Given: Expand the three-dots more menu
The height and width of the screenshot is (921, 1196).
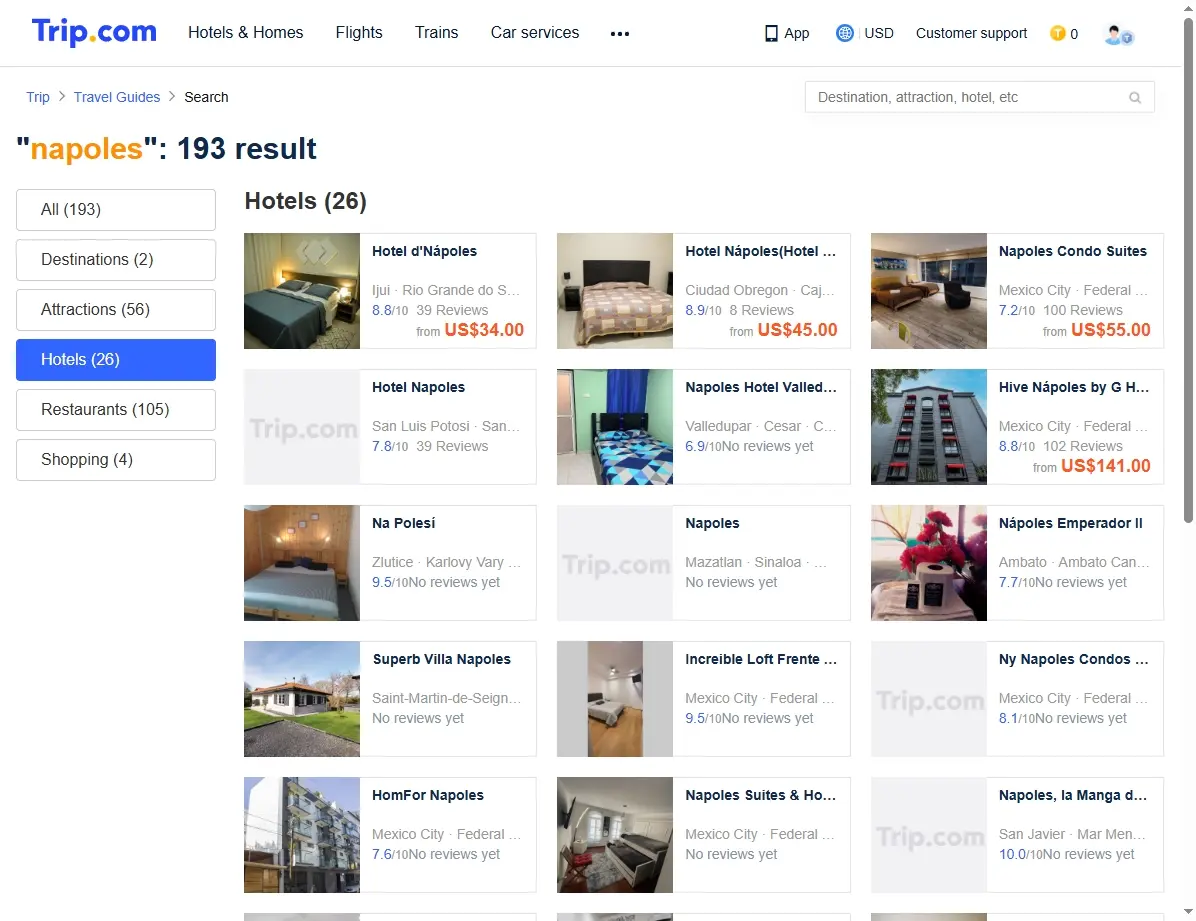Looking at the screenshot, I should tap(619, 34).
